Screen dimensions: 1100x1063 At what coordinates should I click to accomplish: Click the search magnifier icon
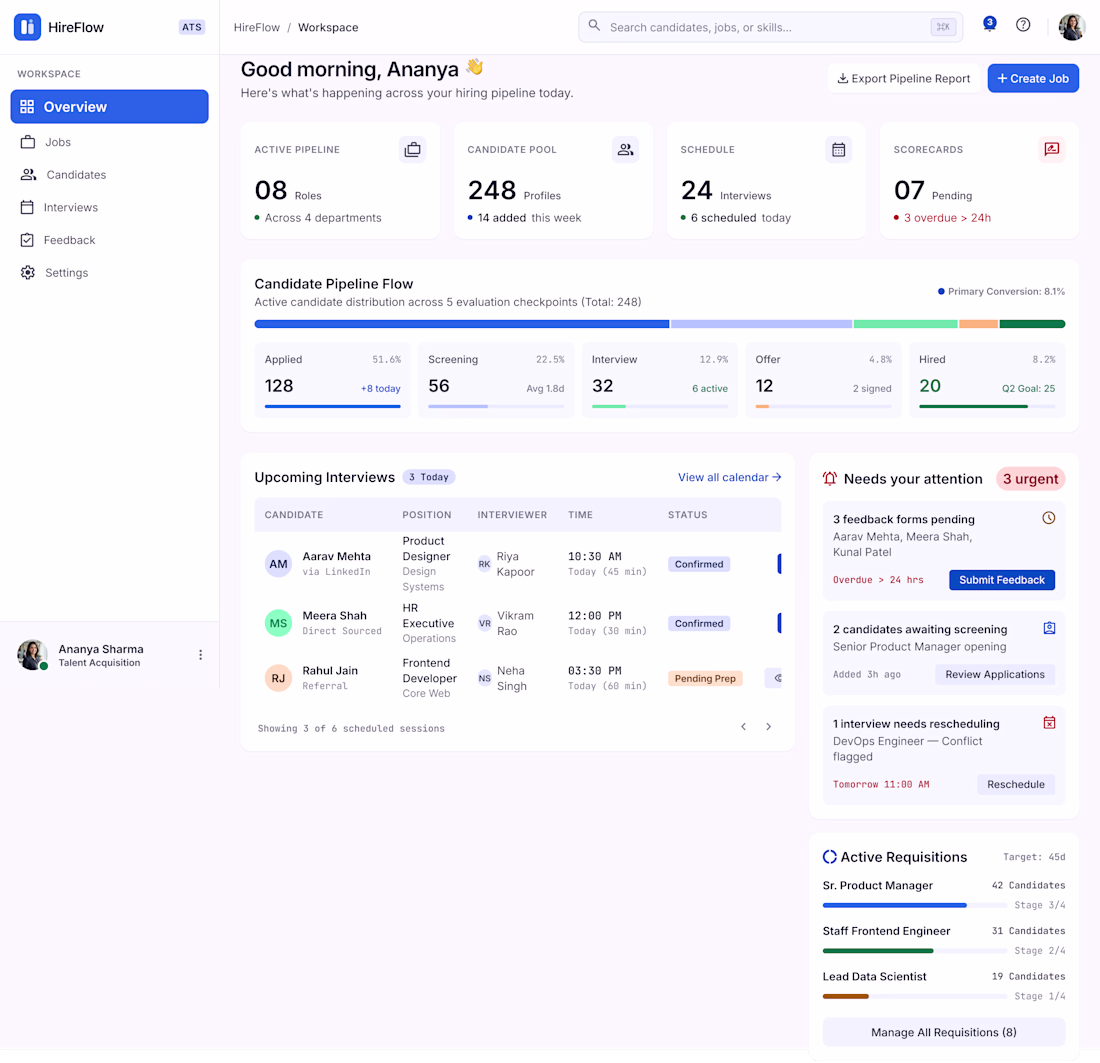point(594,26)
